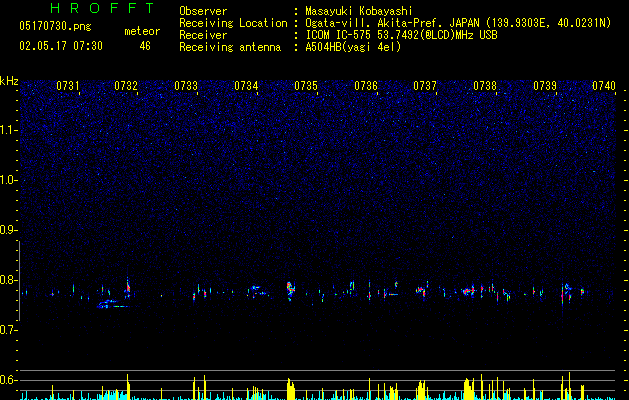This screenshot has height=400, width=629.
Task: Select antenna value A504HB(yagi 4el)
Action: click(353, 47)
